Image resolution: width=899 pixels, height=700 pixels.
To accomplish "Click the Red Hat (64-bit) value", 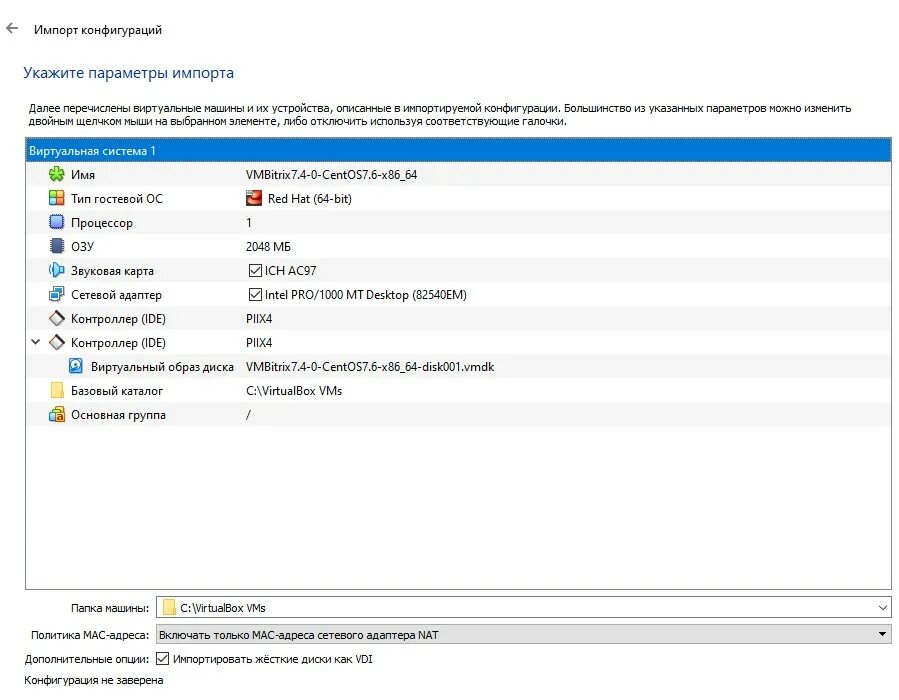I will pyautogui.click(x=310, y=199).
